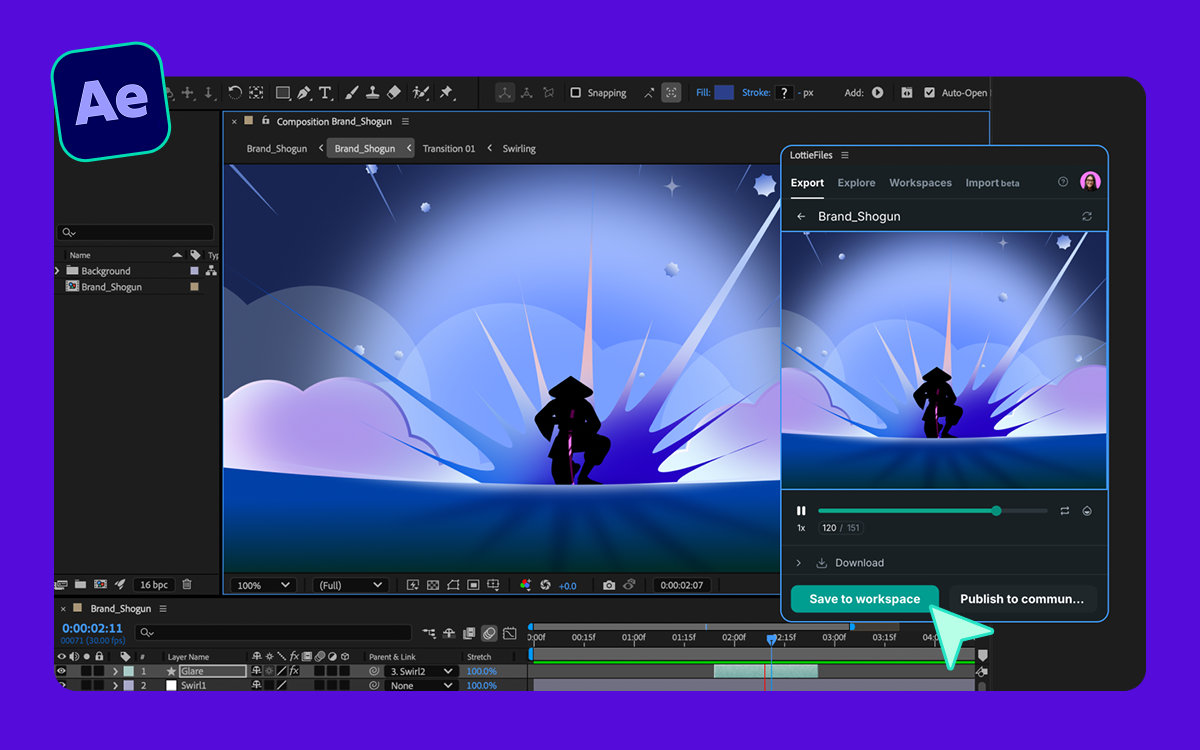Pause the LottieFiles animation preview
The height and width of the screenshot is (750, 1200).
coord(801,511)
